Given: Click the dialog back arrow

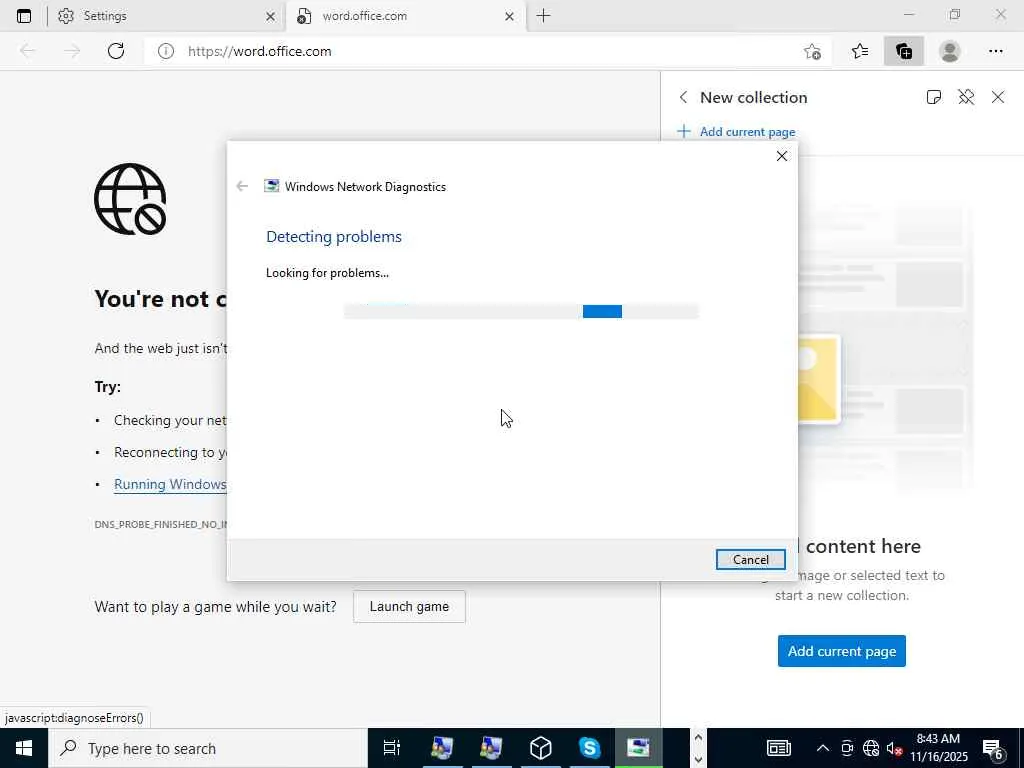Looking at the screenshot, I should pyautogui.click(x=242, y=186).
